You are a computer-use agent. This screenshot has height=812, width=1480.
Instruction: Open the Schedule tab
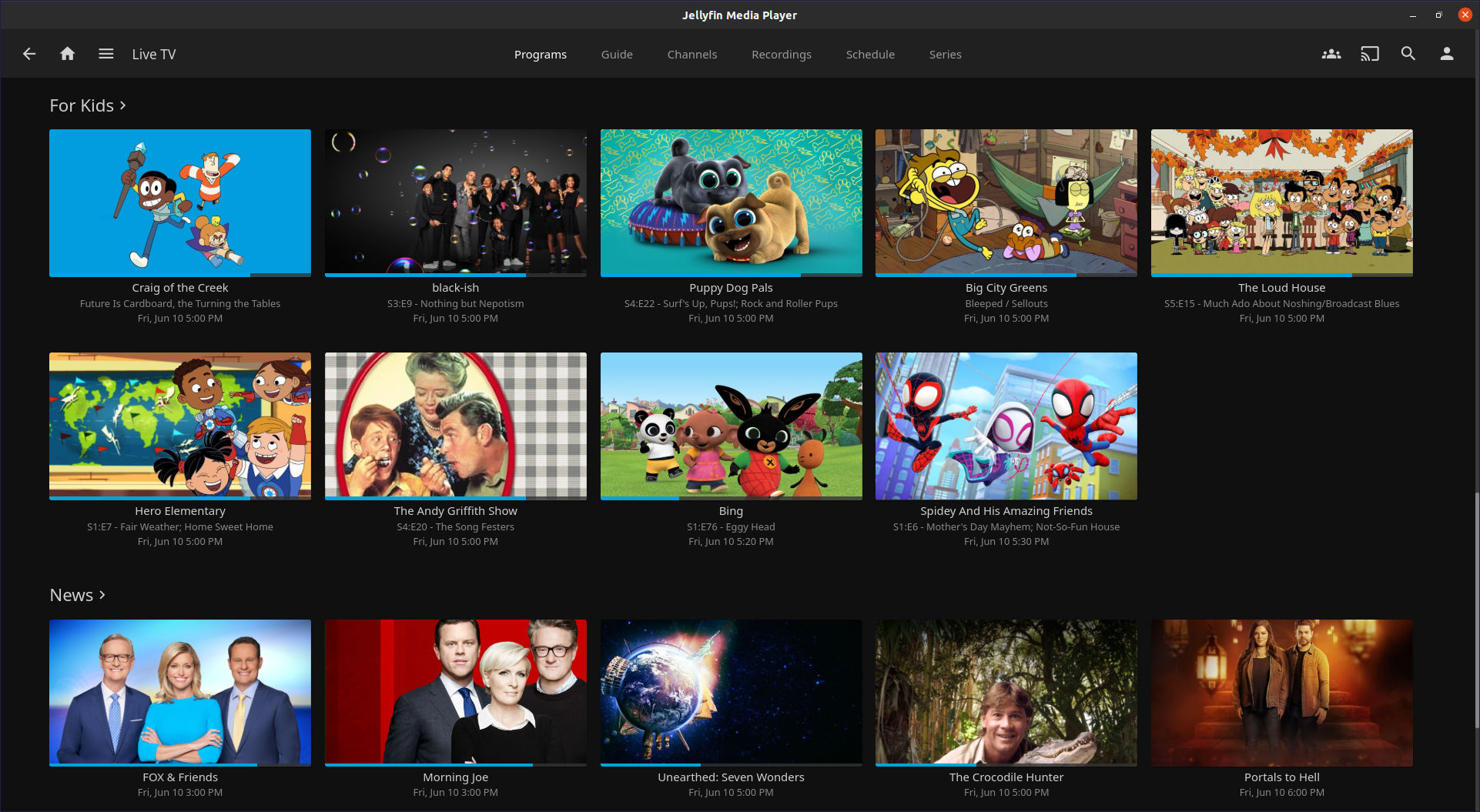tap(870, 54)
